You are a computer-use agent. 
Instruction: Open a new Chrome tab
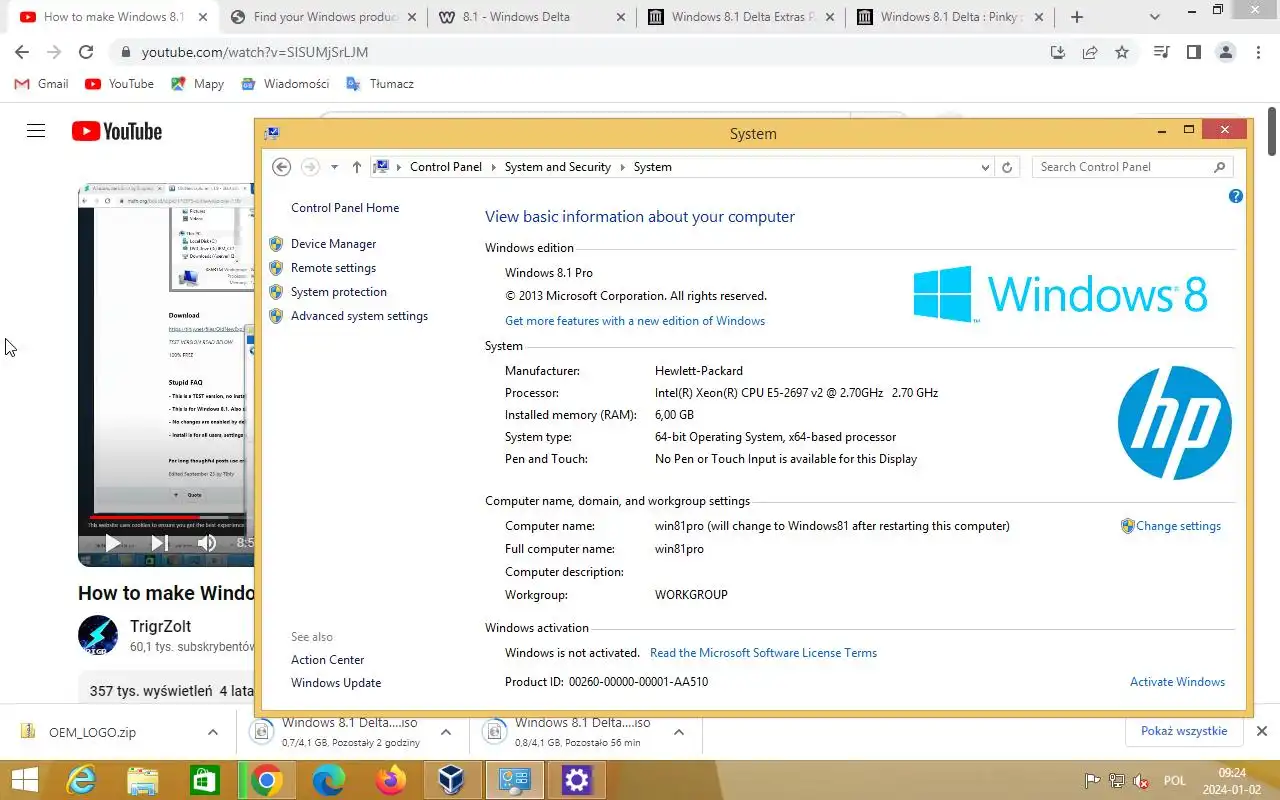point(1077,17)
